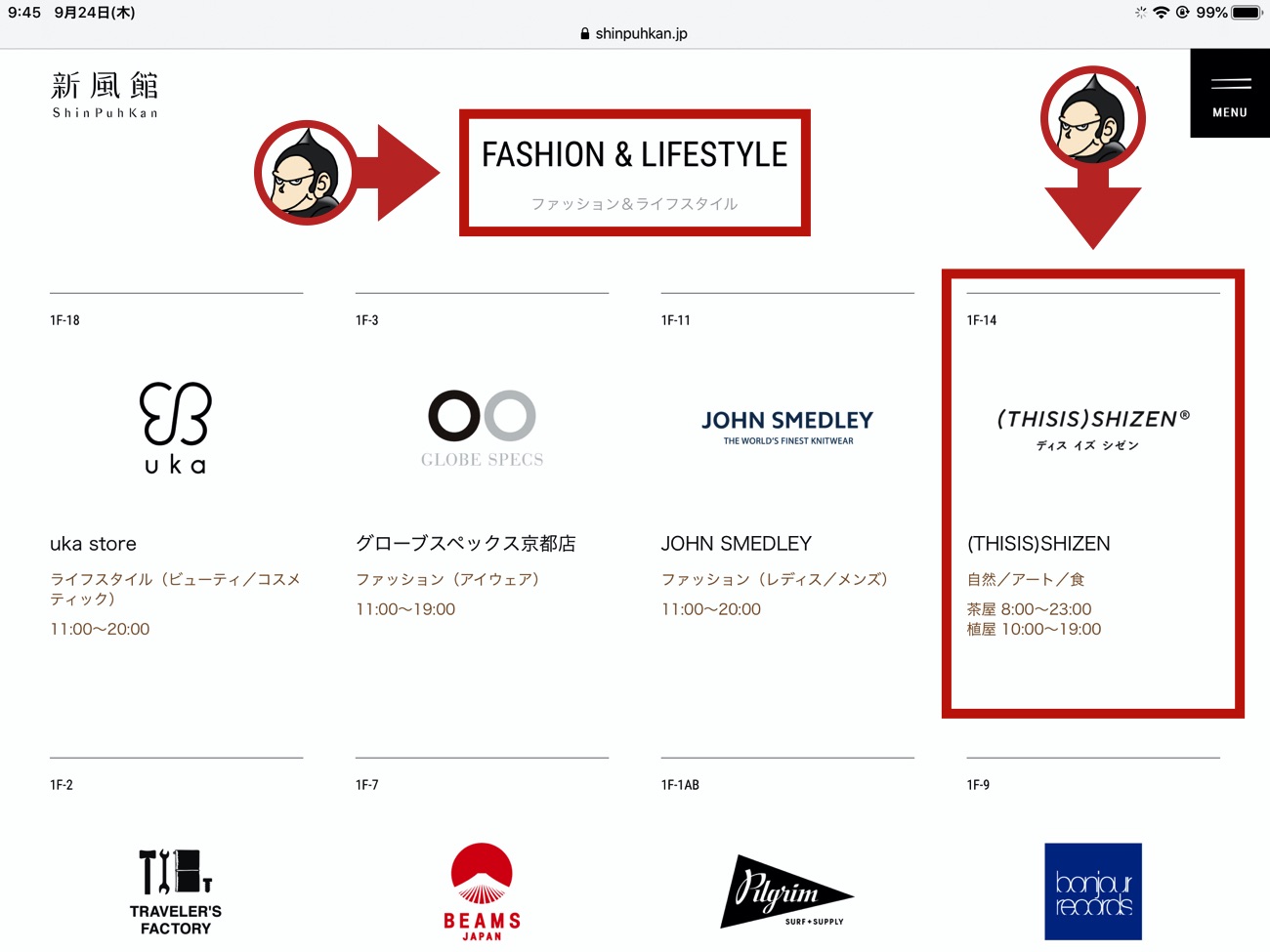This screenshot has width=1270, height=952.
Task: Open the MENU hamburger button
Action: [1230, 94]
